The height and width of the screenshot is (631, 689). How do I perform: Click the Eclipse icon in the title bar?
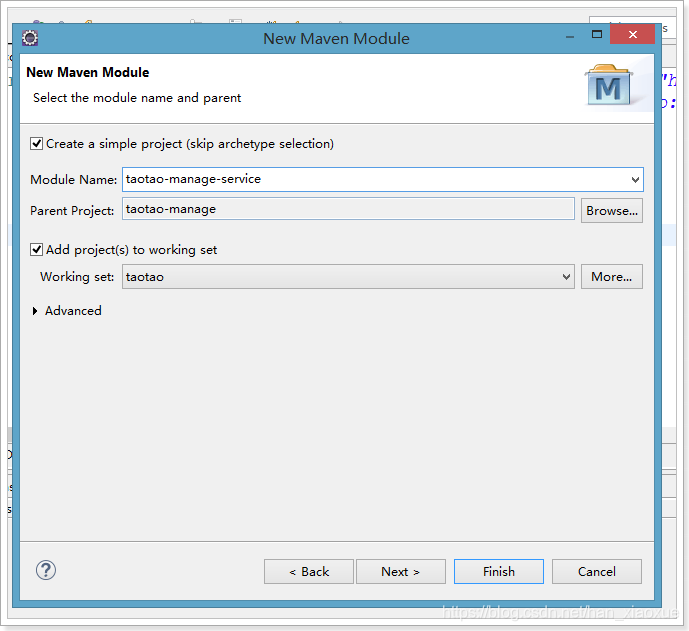[x=30, y=38]
